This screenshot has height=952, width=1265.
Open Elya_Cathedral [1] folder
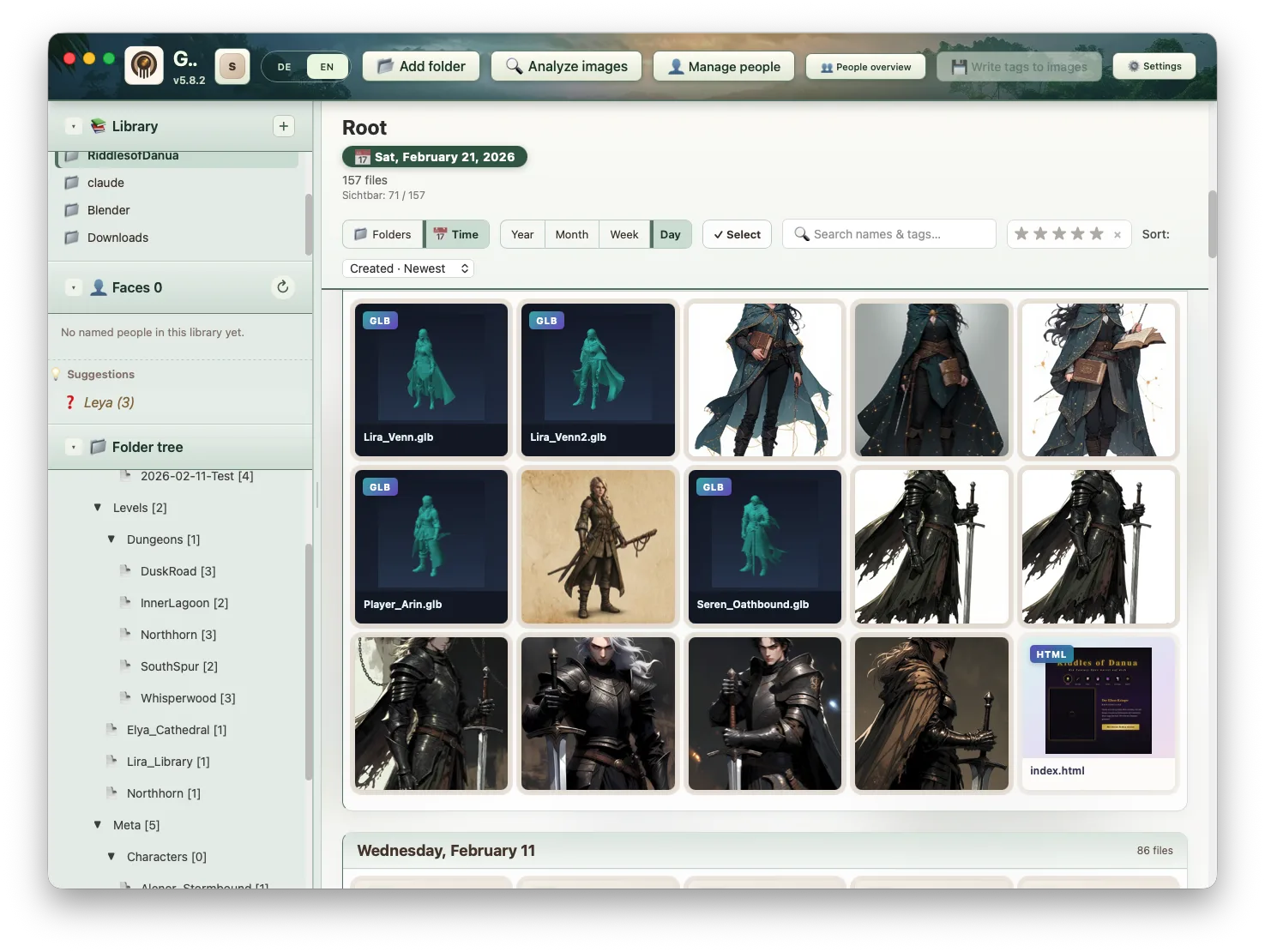pos(177,730)
